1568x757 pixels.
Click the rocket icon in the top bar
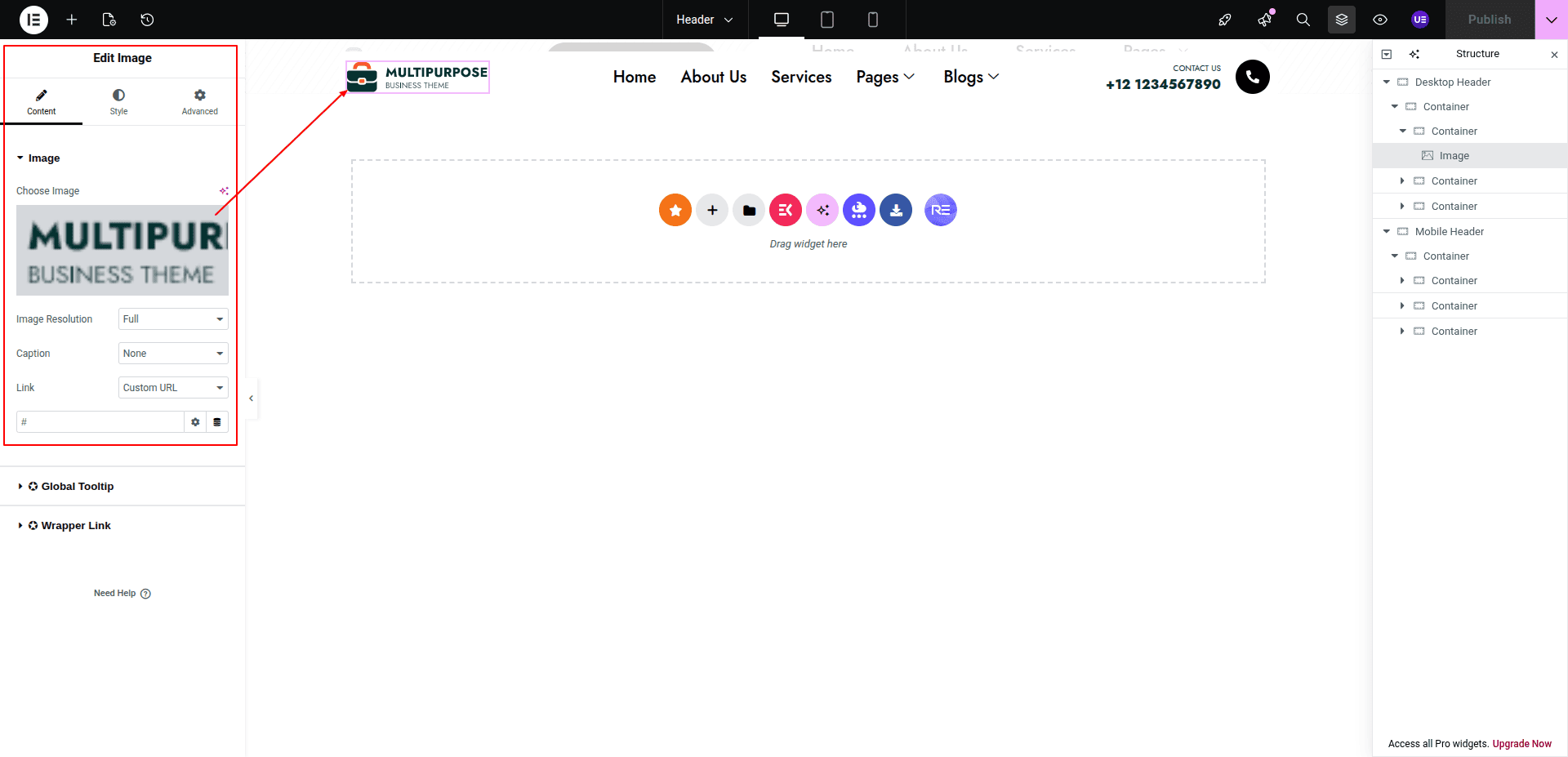(1224, 20)
